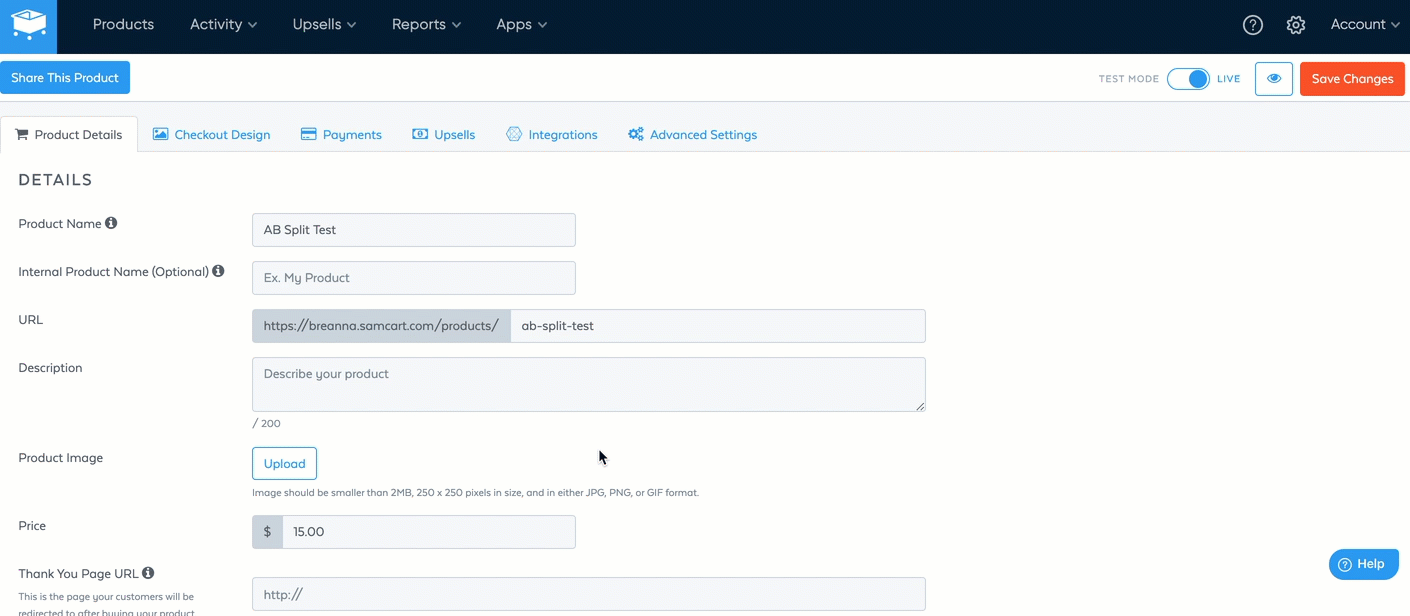The image size is (1410, 616).
Task: Expand the Reports dropdown menu
Action: tap(426, 24)
